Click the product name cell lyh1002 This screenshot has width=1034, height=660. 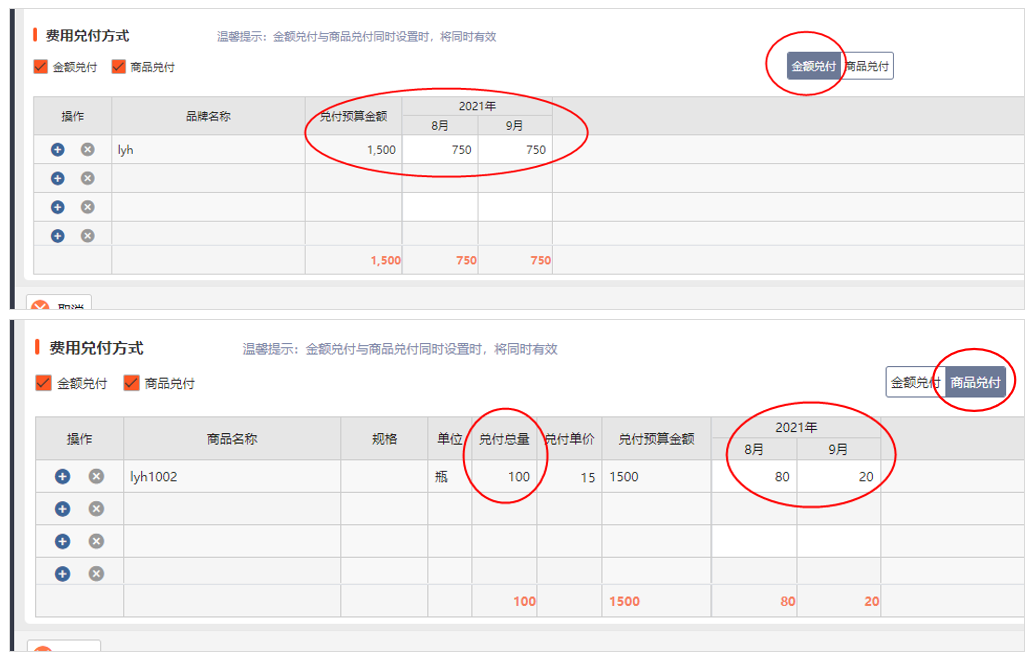point(231,477)
